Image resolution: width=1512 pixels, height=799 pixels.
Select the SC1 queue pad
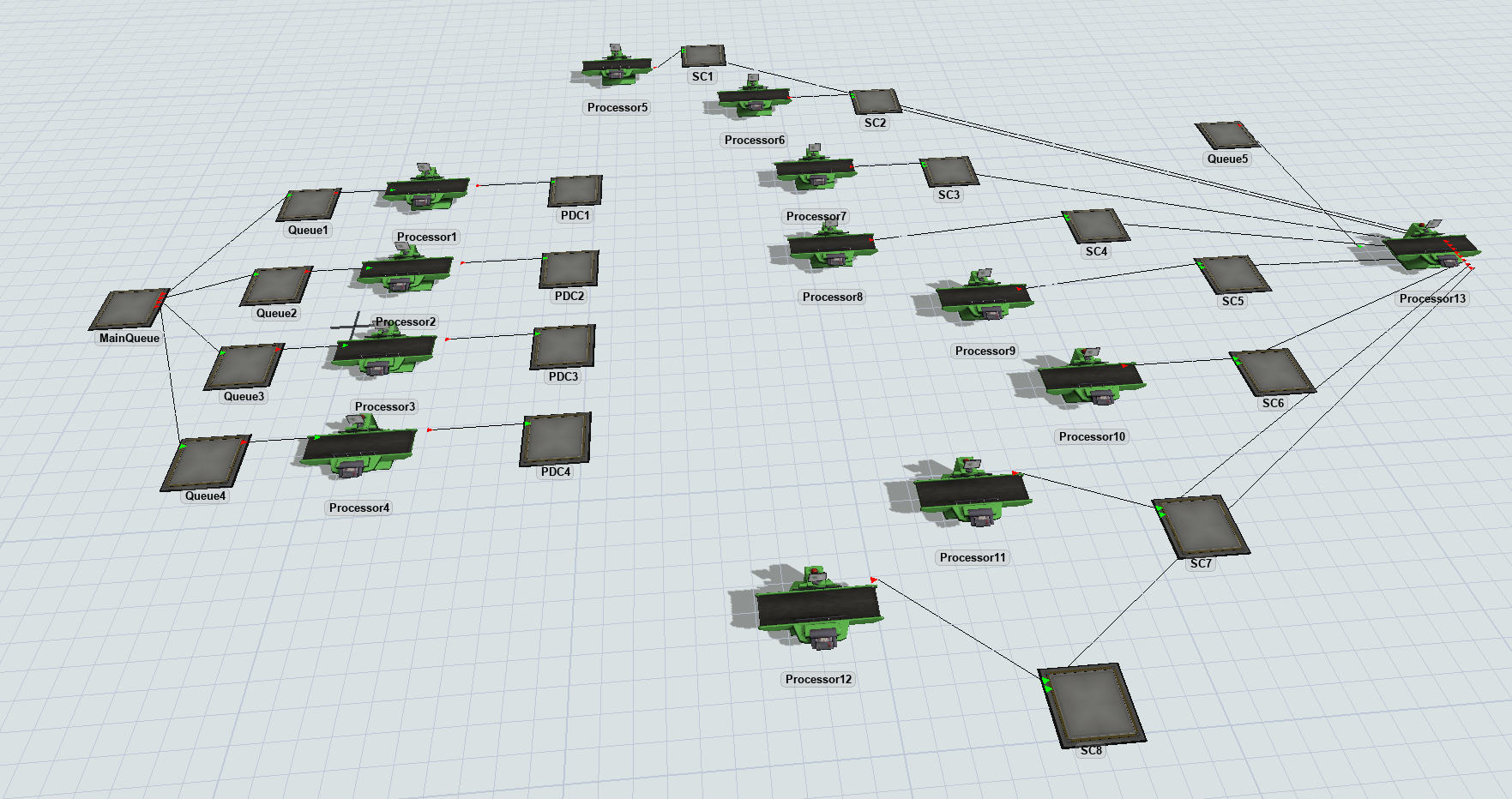pyautogui.click(x=703, y=56)
